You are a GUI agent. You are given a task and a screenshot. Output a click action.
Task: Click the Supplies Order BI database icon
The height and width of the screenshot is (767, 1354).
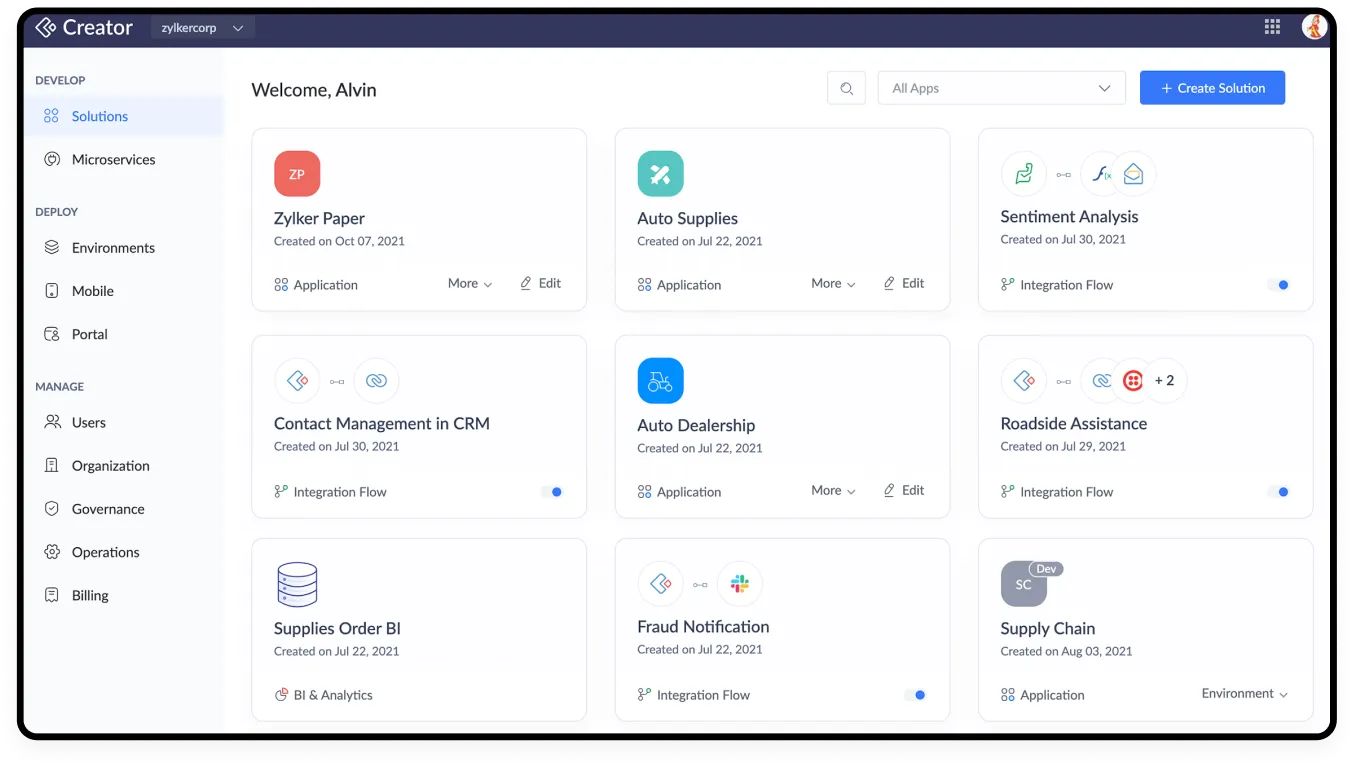(297, 584)
